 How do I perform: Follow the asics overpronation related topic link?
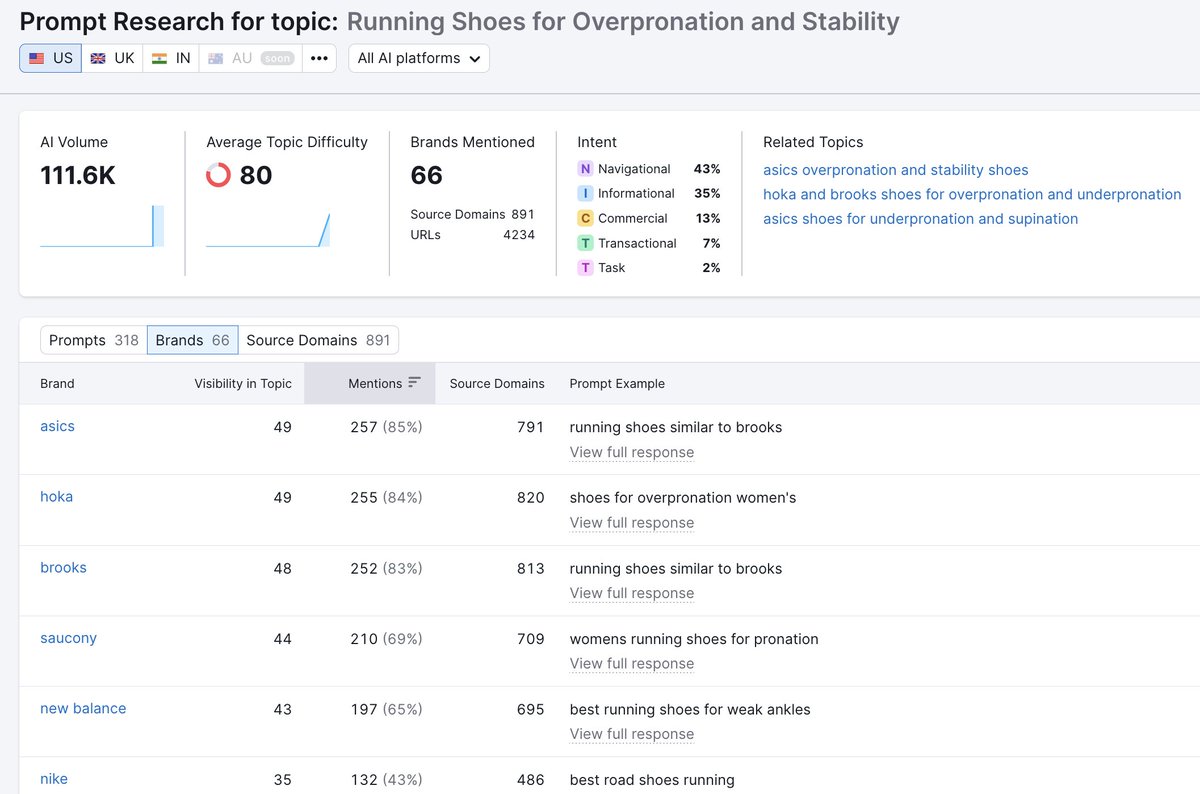[x=896, y=170]
